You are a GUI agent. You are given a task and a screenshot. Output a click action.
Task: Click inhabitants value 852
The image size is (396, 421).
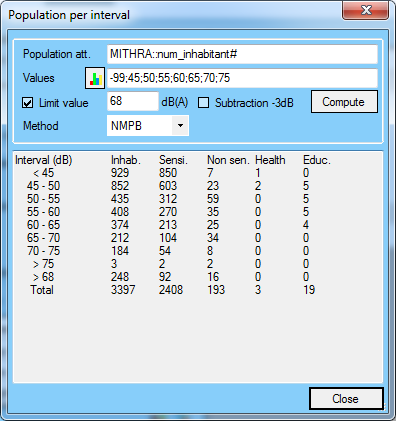[x=120, y=186]
